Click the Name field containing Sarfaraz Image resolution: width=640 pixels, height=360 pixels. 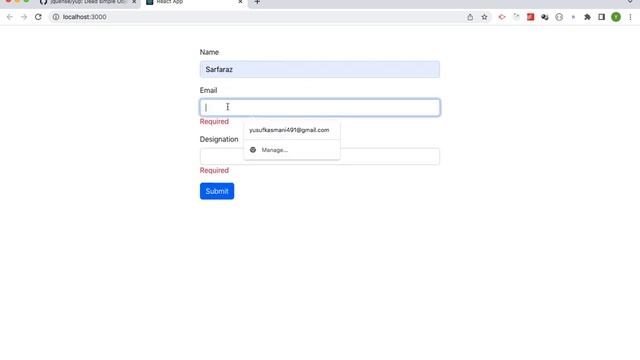click(x=320, y=69)
